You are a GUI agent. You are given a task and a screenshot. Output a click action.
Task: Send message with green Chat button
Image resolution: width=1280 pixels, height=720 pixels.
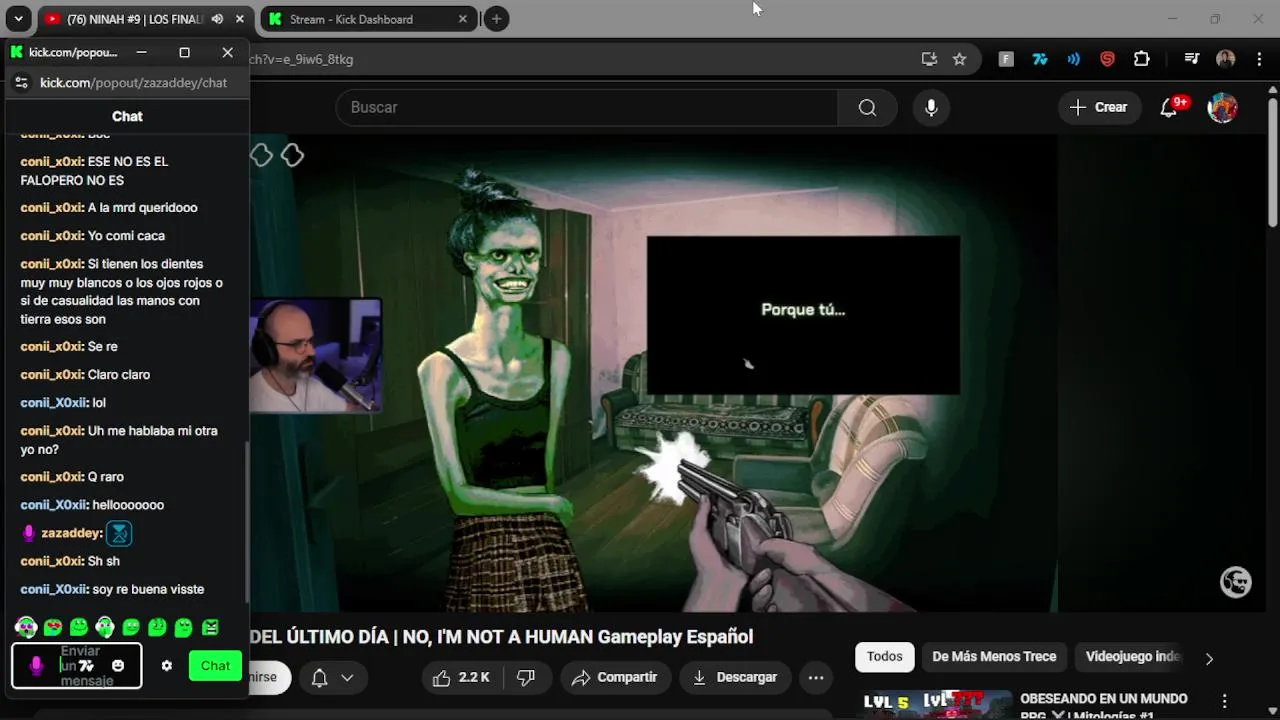click(215, 666)
